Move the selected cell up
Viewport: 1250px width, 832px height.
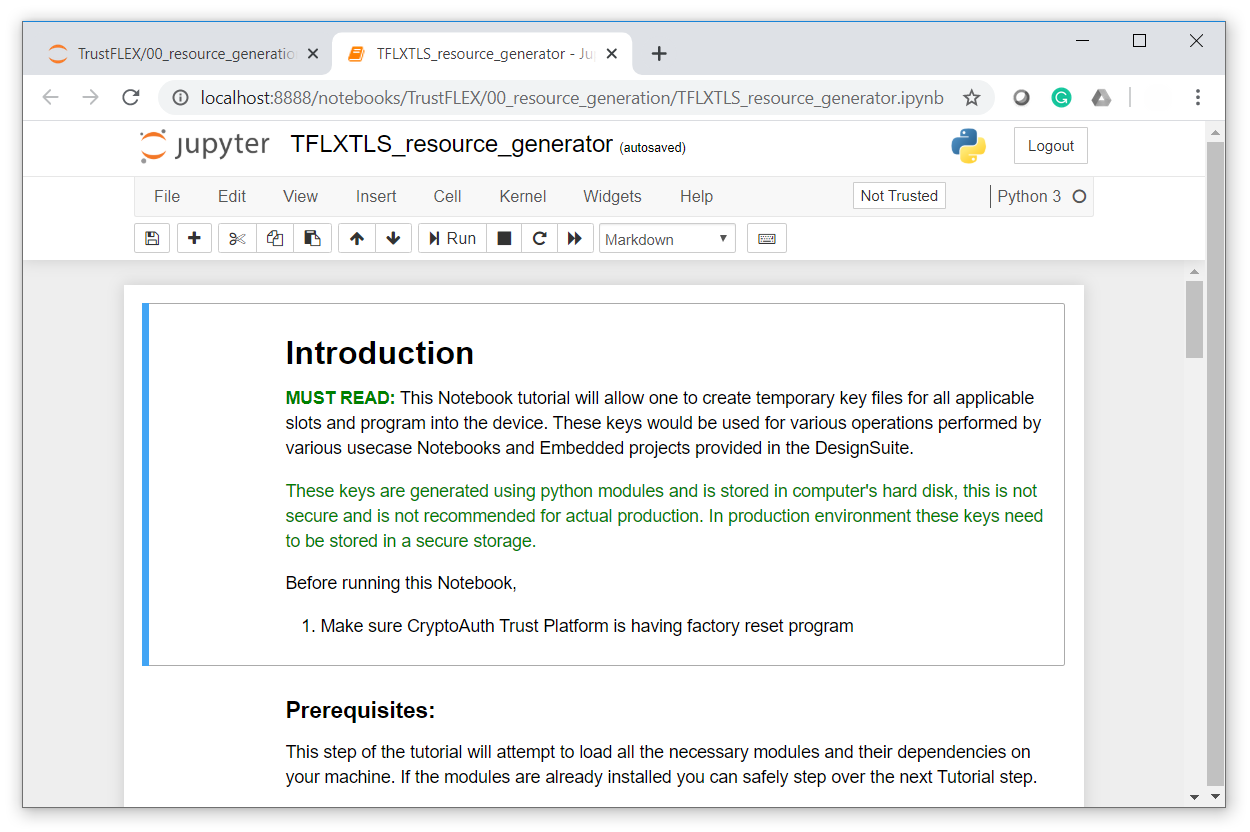[356, 238]
